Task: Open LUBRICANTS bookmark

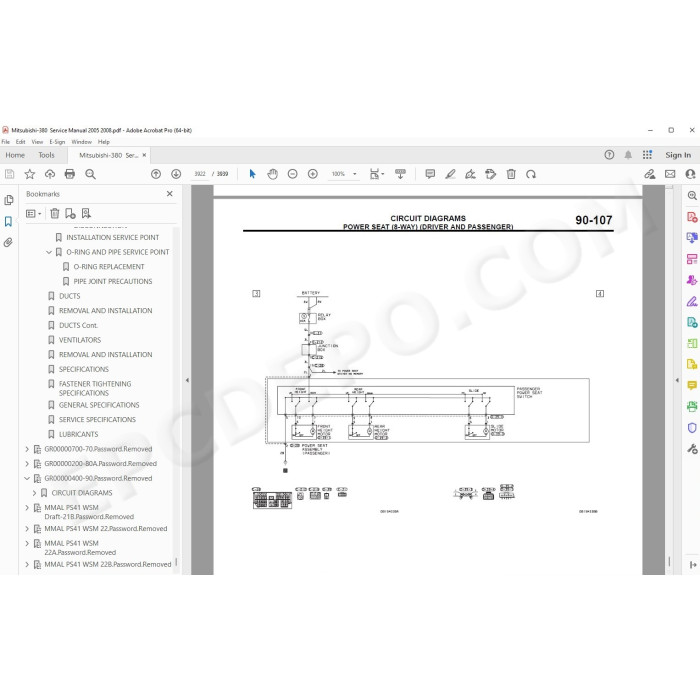Action: pos(79,434)
